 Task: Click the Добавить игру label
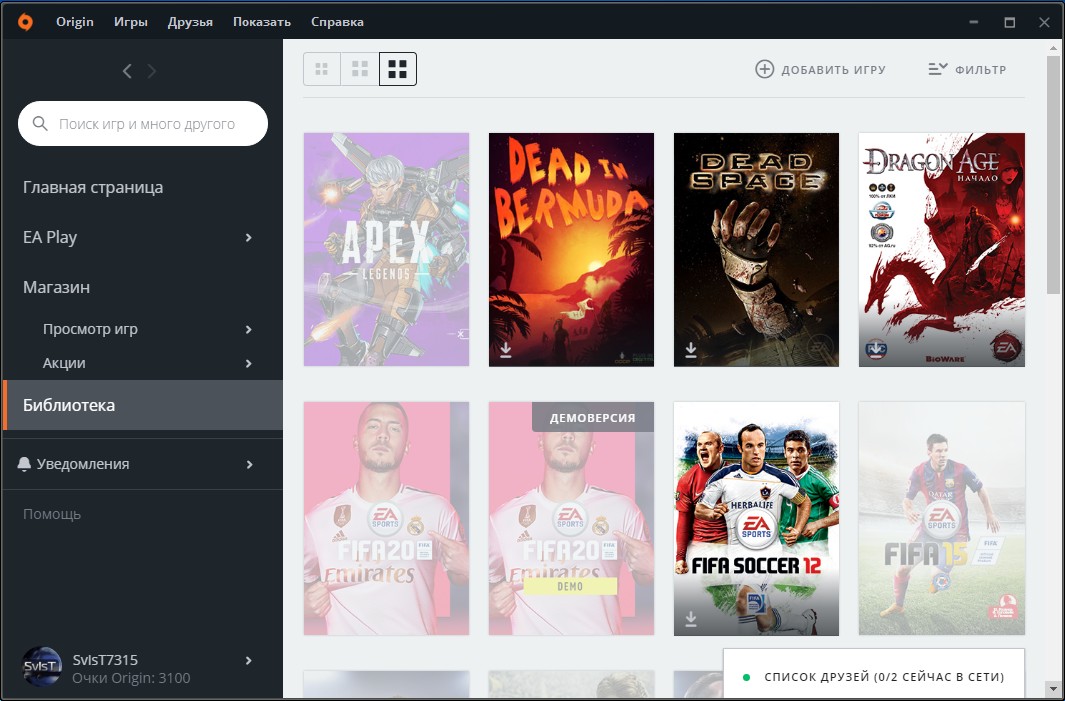click(x=833, y=69)
